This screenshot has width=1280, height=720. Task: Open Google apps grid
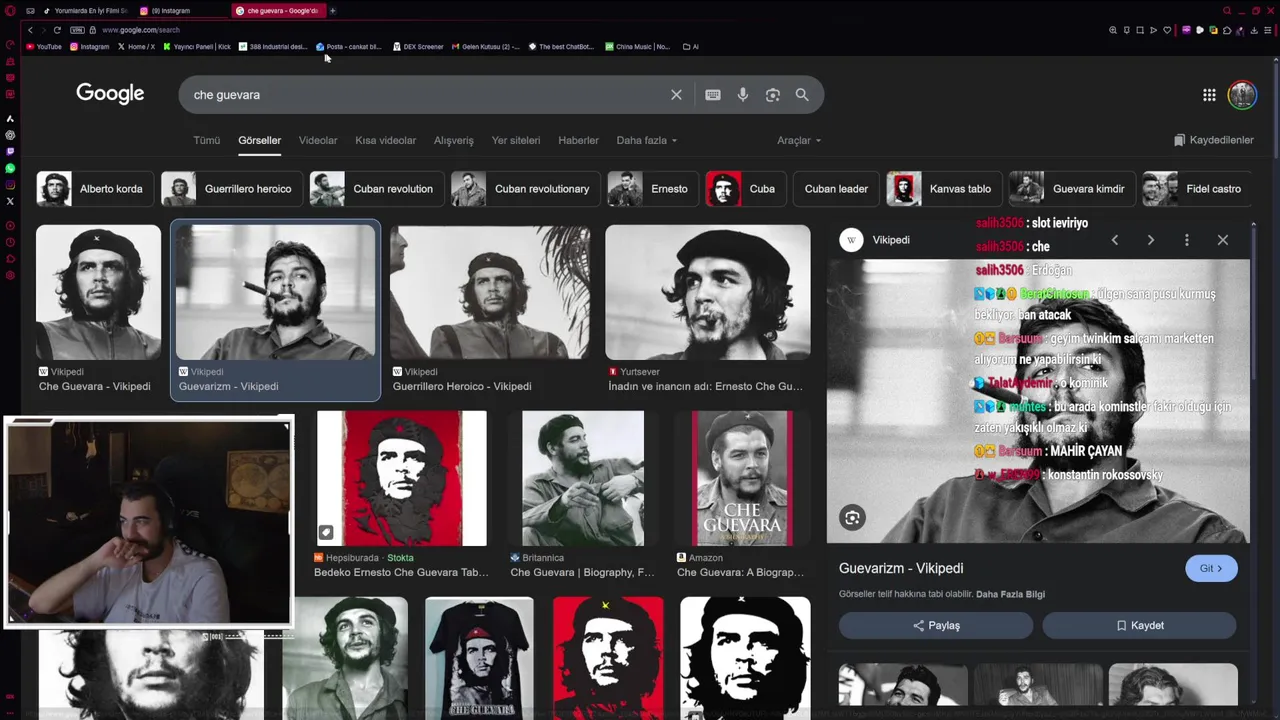(x=1209, y=95)
